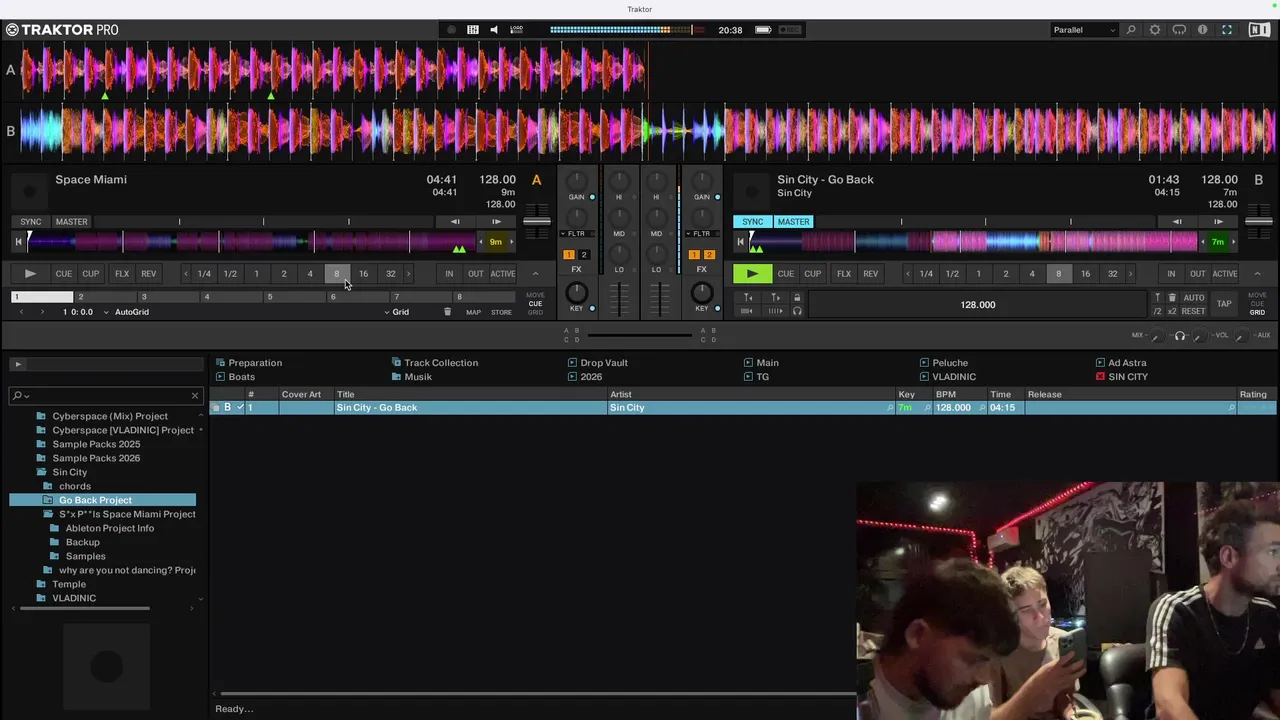Click CUP button on Deck B
This screenshot has height=720, width=1280.
[812, 274]
